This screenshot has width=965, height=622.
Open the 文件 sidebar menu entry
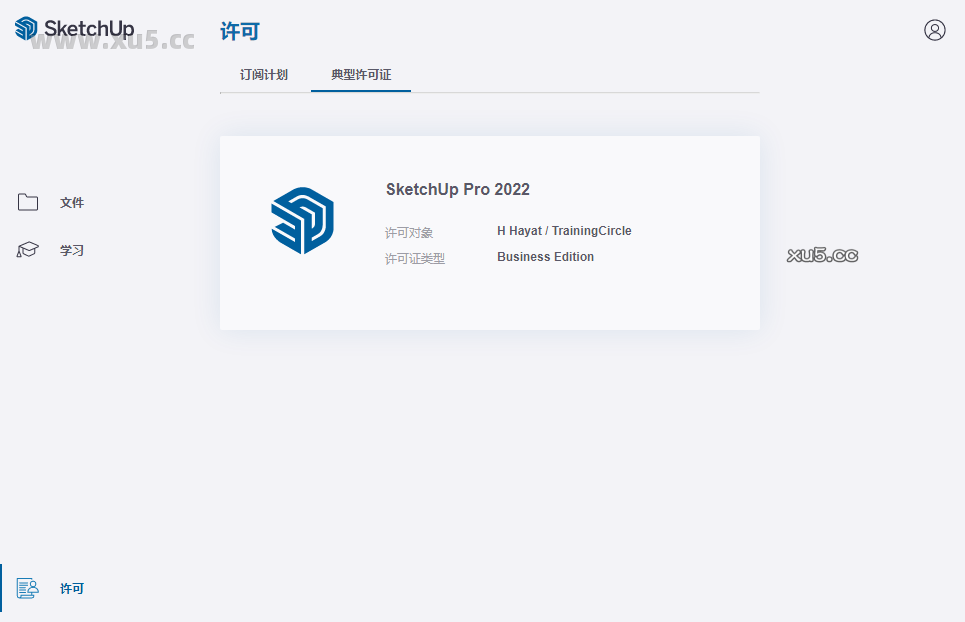coord(72,202)
